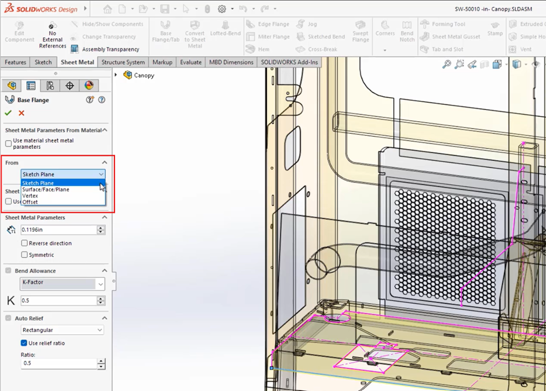Open DisplayManager color ball tab icon
This screenshot has height=391, width=546.
coord(89,85)
